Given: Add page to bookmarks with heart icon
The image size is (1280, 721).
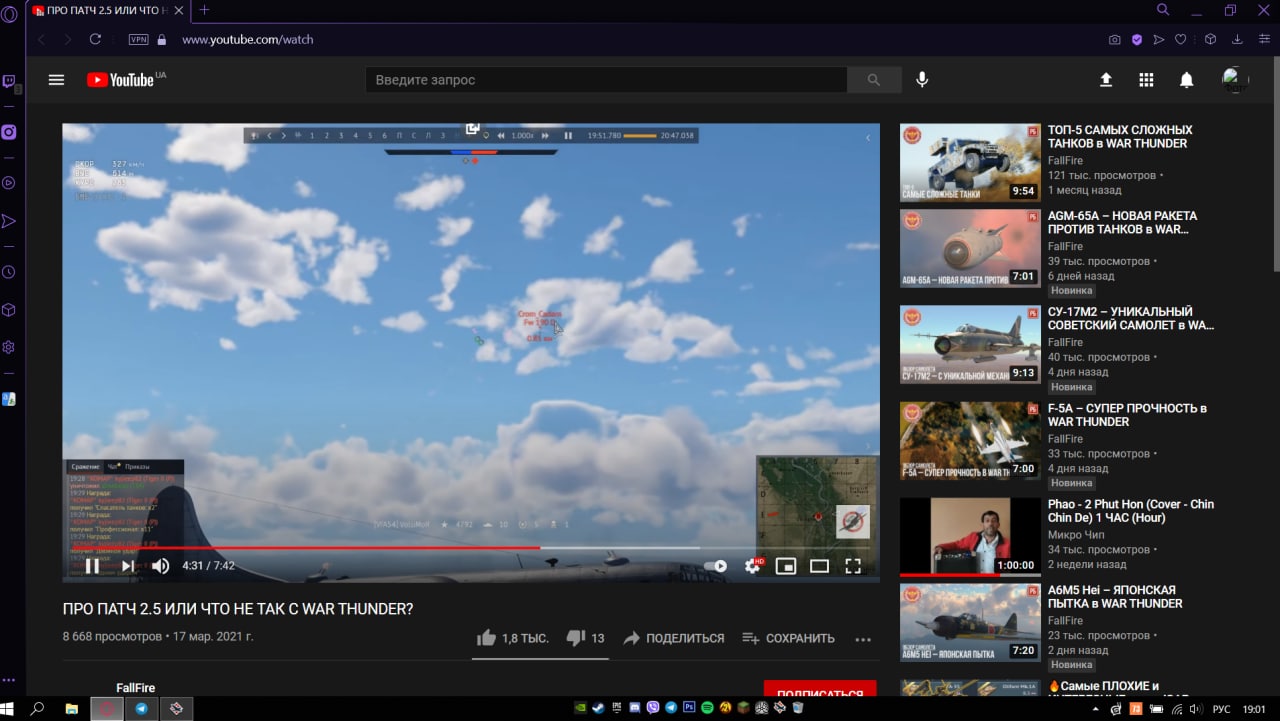Looking at the screenshot, I should (1181, 40).
